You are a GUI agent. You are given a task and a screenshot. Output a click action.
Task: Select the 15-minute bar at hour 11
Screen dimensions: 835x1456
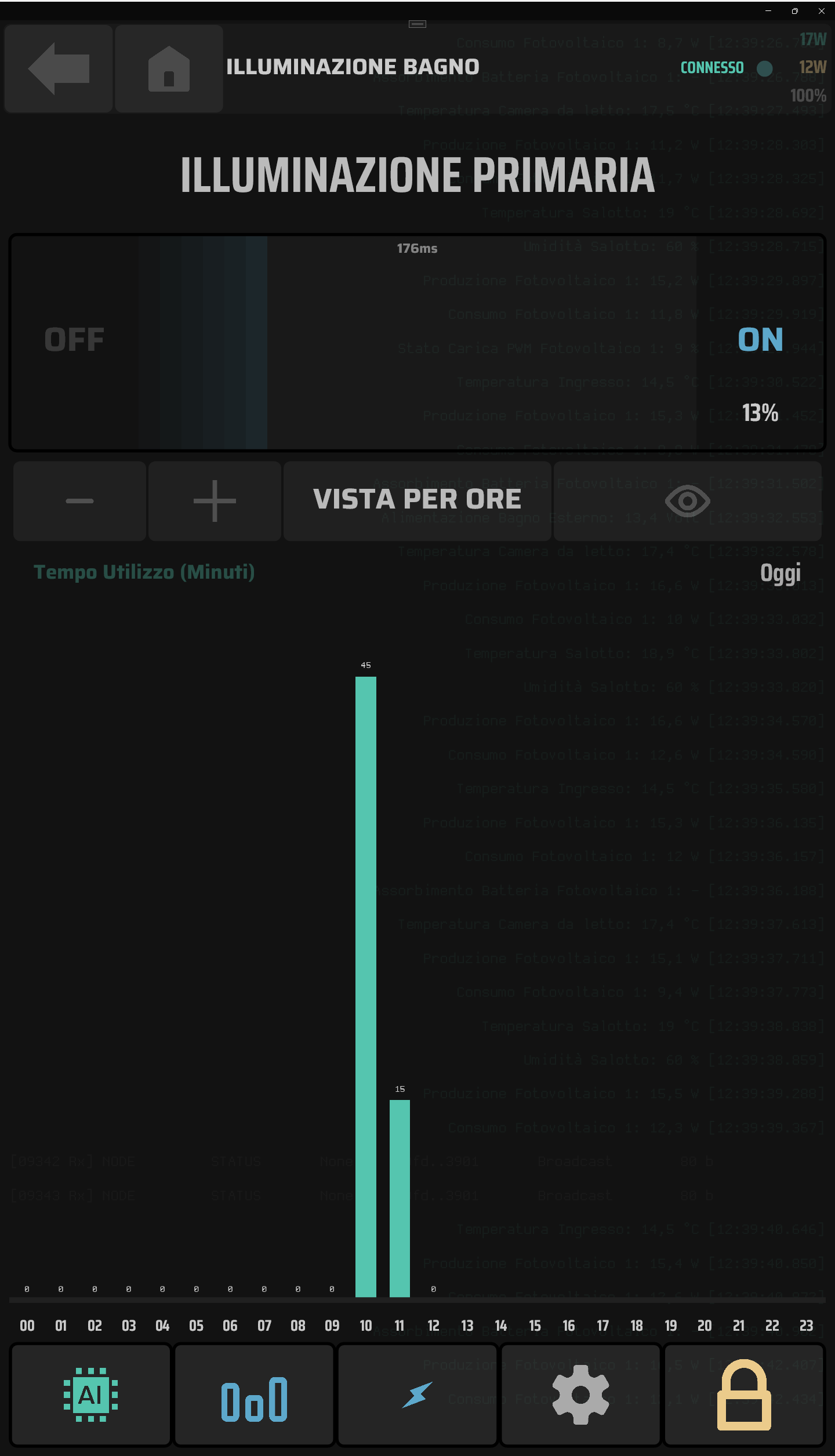[x=400, y=1198]
